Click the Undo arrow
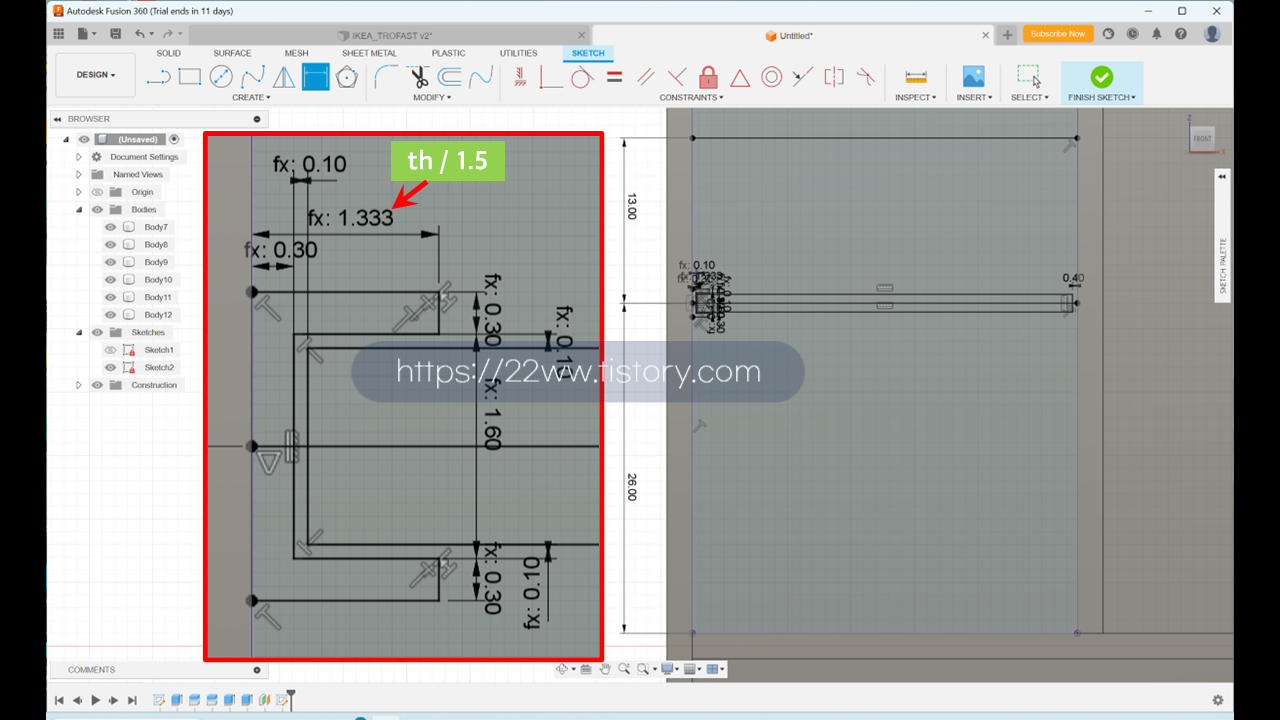 [140, 34]
